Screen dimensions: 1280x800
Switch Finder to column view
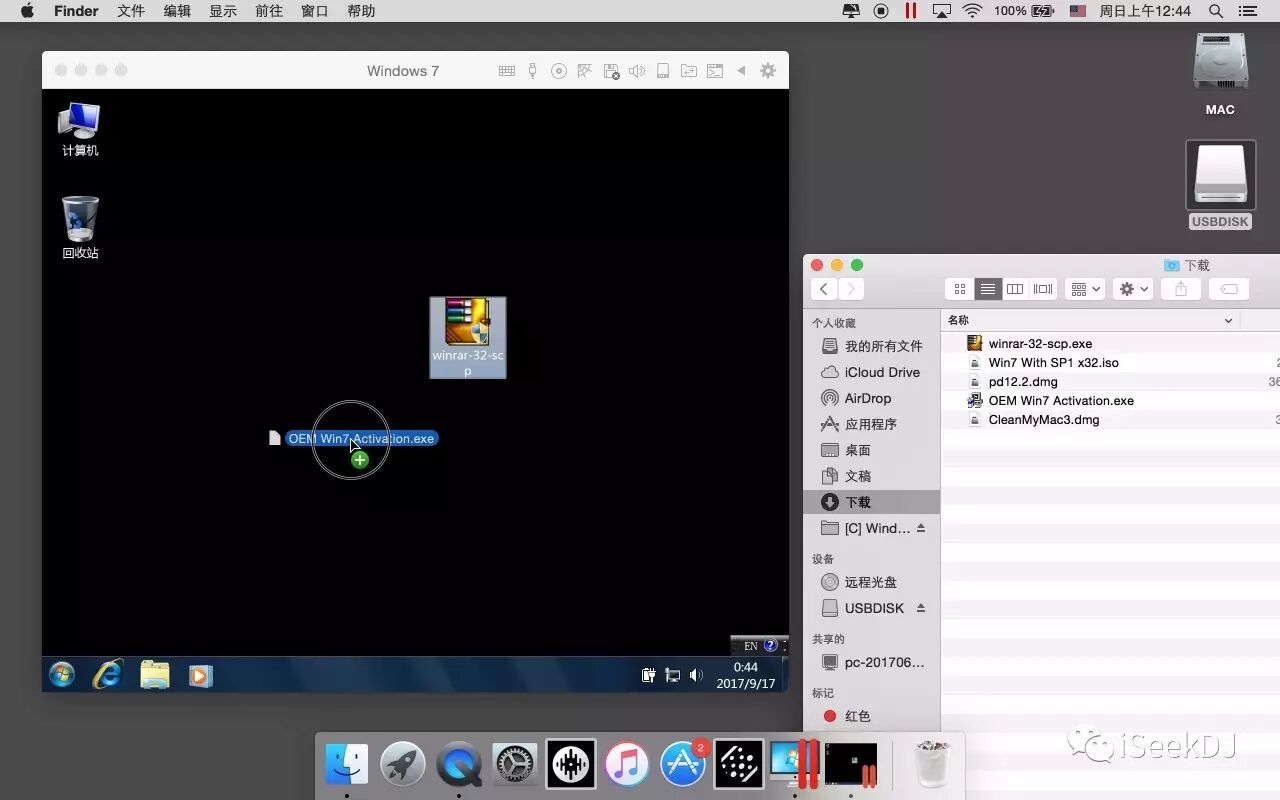(x=1015, y=289)
